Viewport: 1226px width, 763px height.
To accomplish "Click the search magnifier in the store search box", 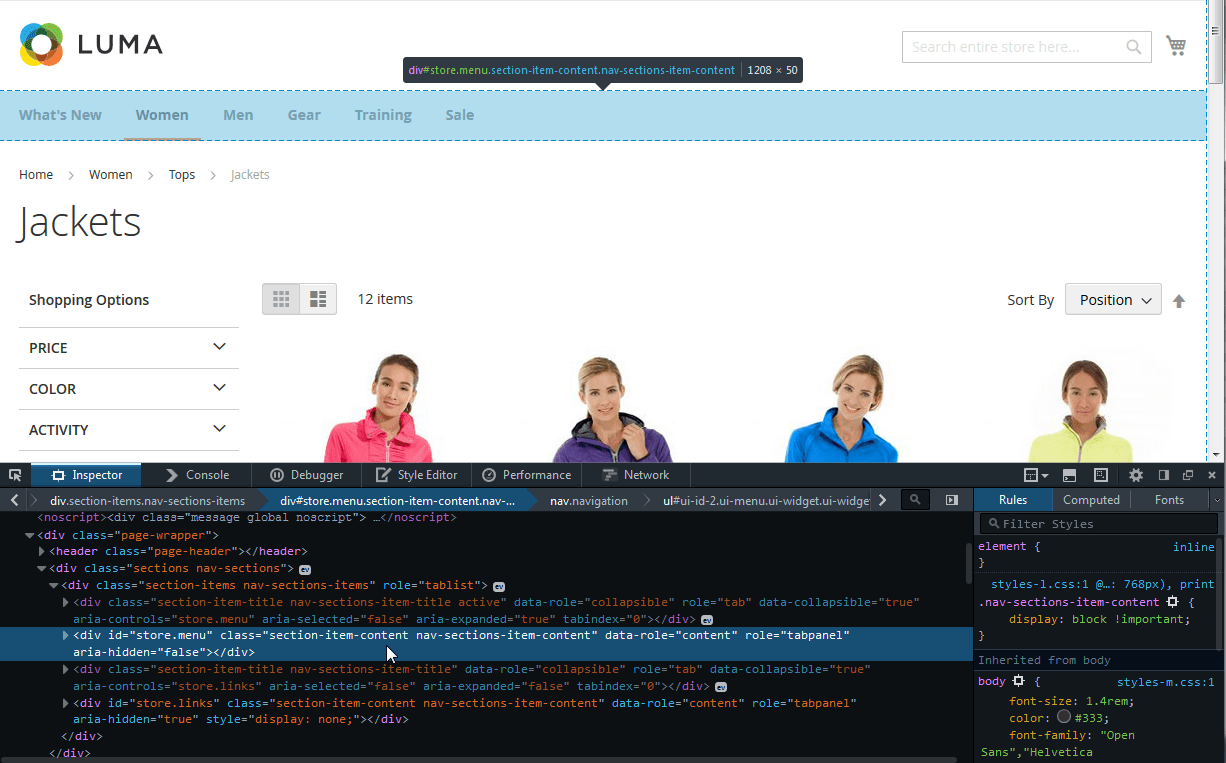I will (1133, 46).
